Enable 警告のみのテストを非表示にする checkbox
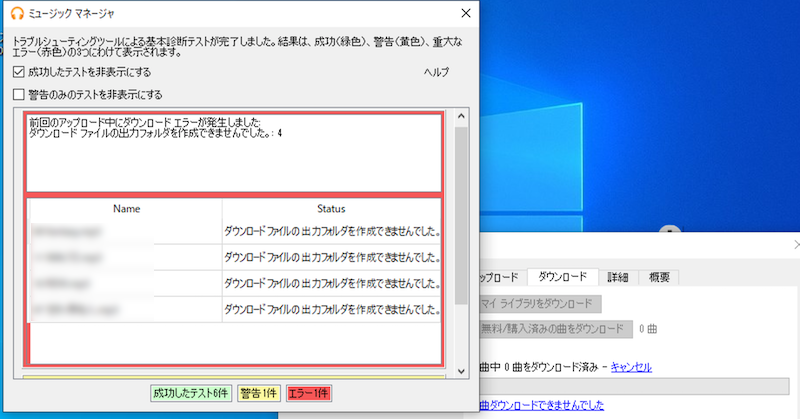Screen dimensions: 800x419 point(20,94)
